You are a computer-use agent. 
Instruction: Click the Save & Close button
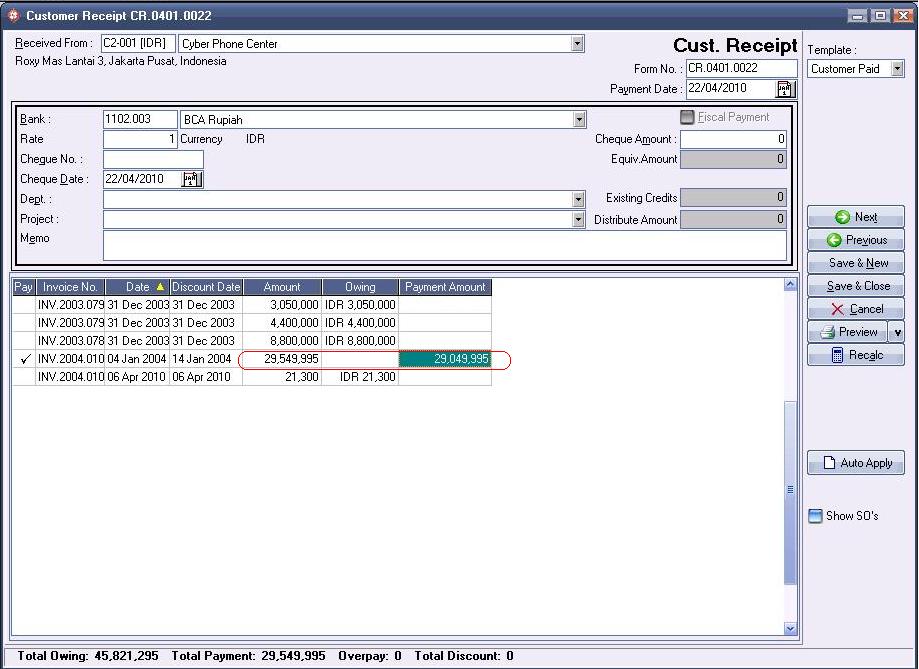[856, 285]
